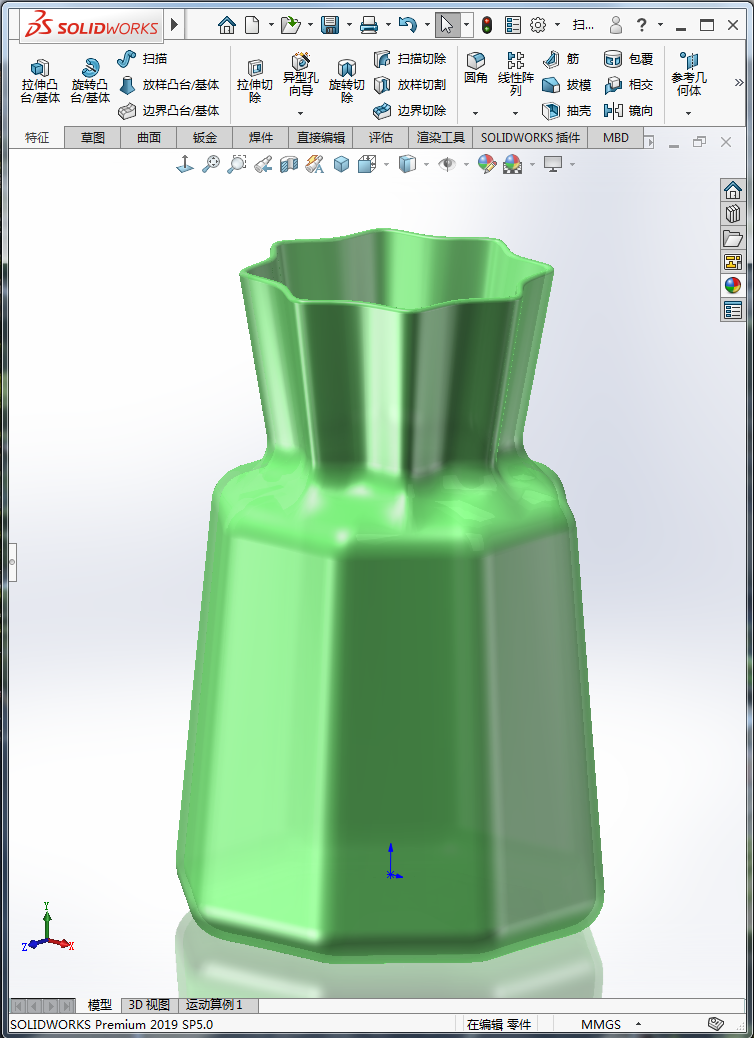Click the New document icon
This screenshot has height=1038, width=754.
tap(252, 25)
